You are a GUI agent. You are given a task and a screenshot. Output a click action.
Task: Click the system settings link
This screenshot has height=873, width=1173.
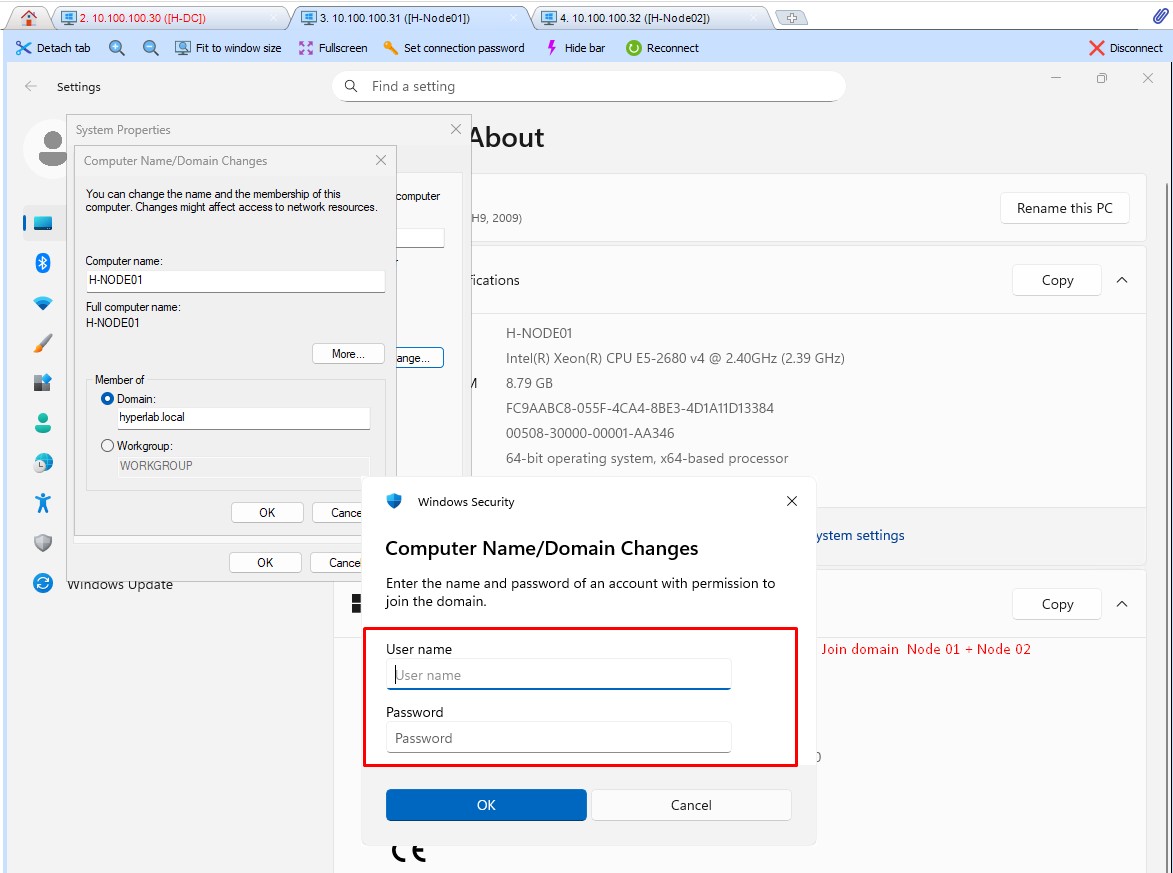(860, 535)
